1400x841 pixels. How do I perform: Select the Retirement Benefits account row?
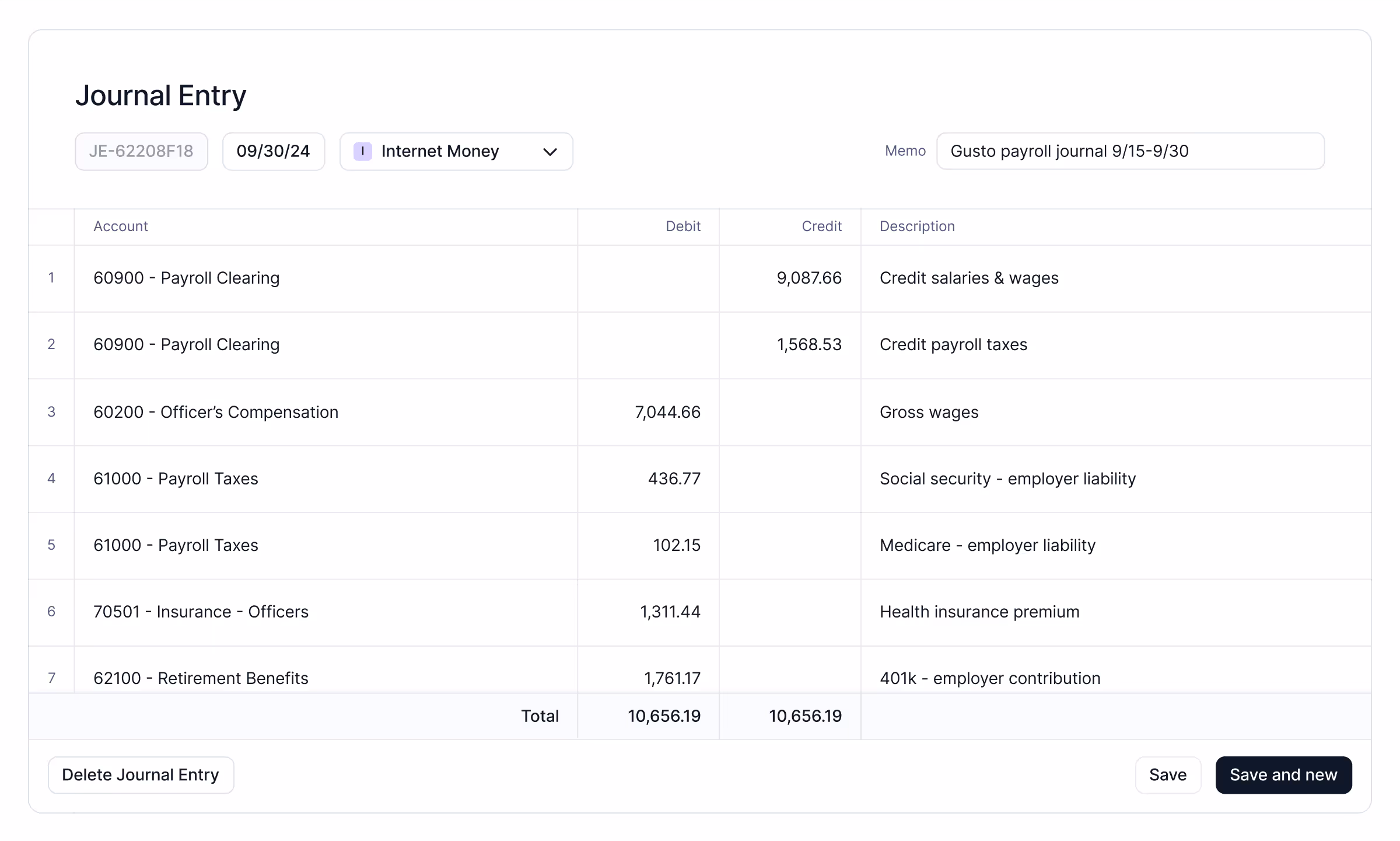201,678
